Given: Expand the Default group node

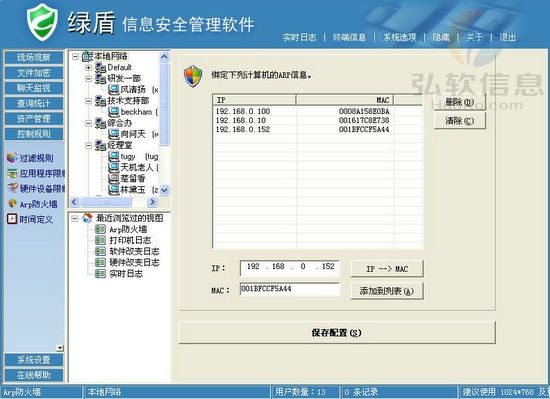Looking at the screenshot, I should coord(88,67).
